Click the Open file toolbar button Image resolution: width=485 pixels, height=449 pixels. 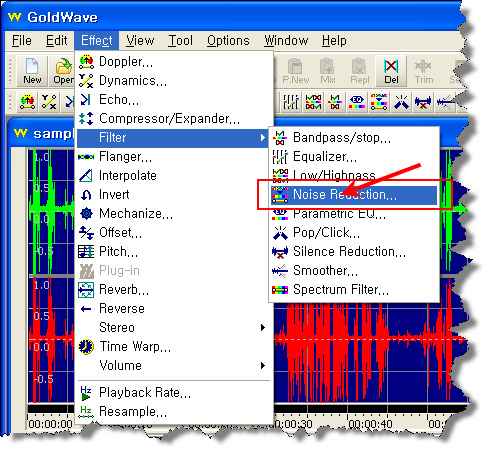click(63, 71)
